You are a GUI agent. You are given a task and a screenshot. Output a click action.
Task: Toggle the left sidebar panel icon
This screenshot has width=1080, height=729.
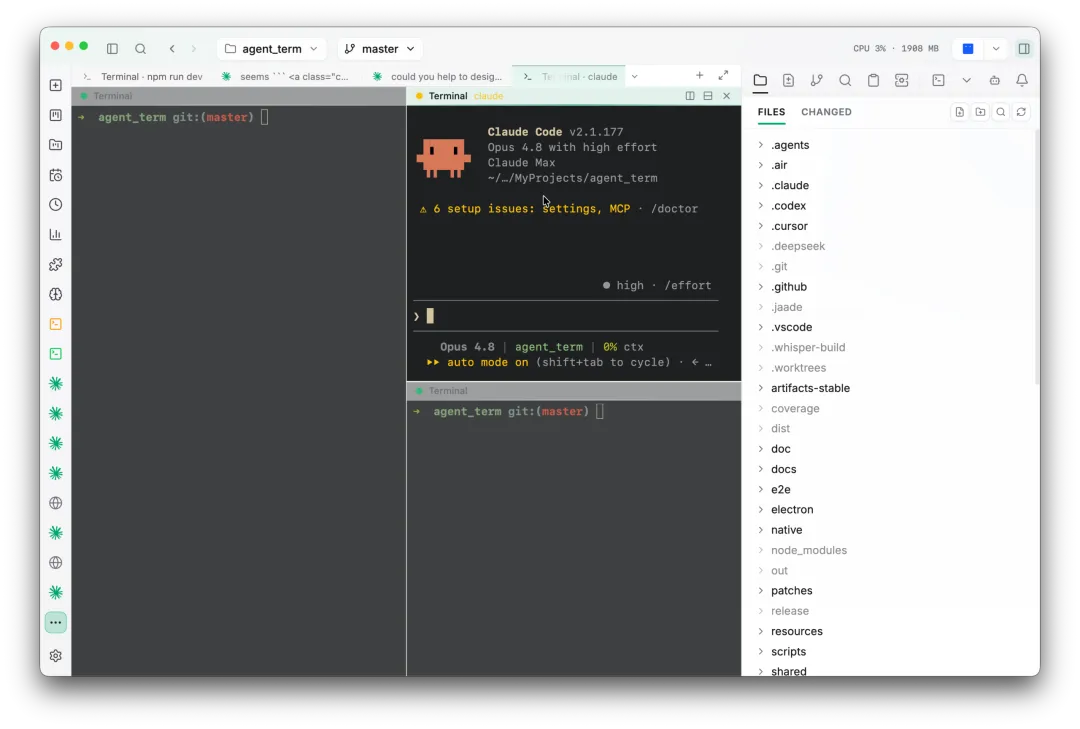click(112, 49)
